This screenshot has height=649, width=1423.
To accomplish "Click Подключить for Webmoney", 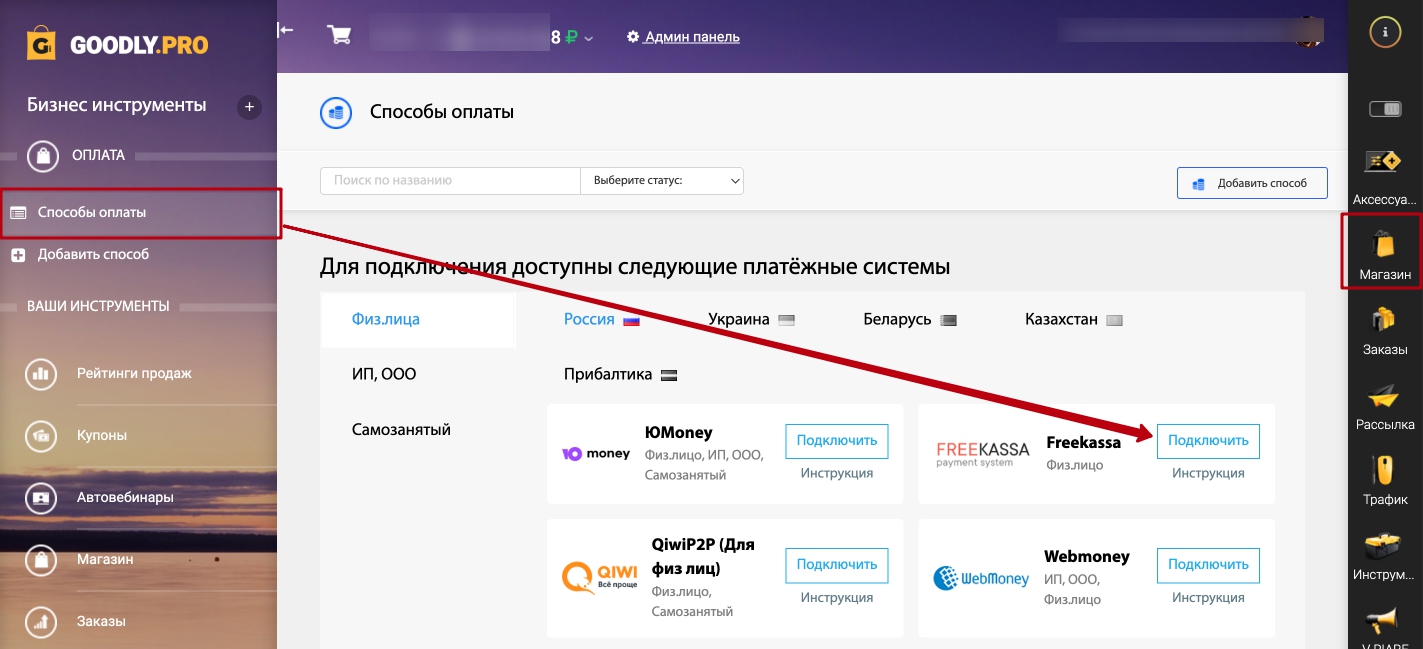I will (1208, 565).
